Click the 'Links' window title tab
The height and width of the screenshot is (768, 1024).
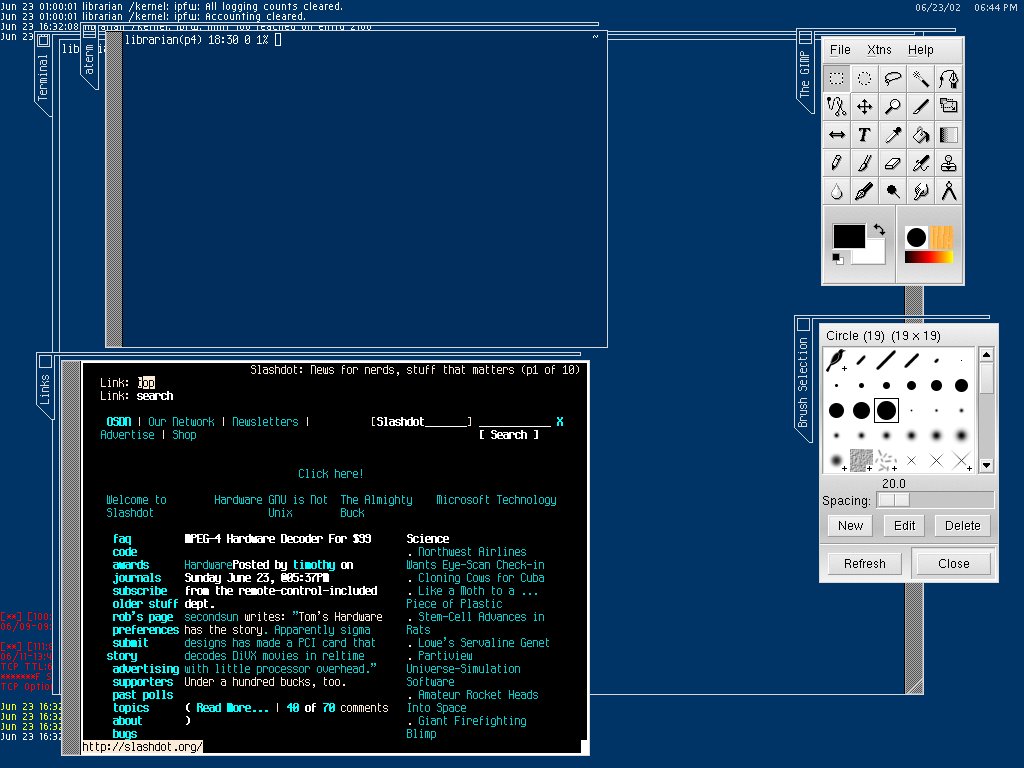[44, 389]
